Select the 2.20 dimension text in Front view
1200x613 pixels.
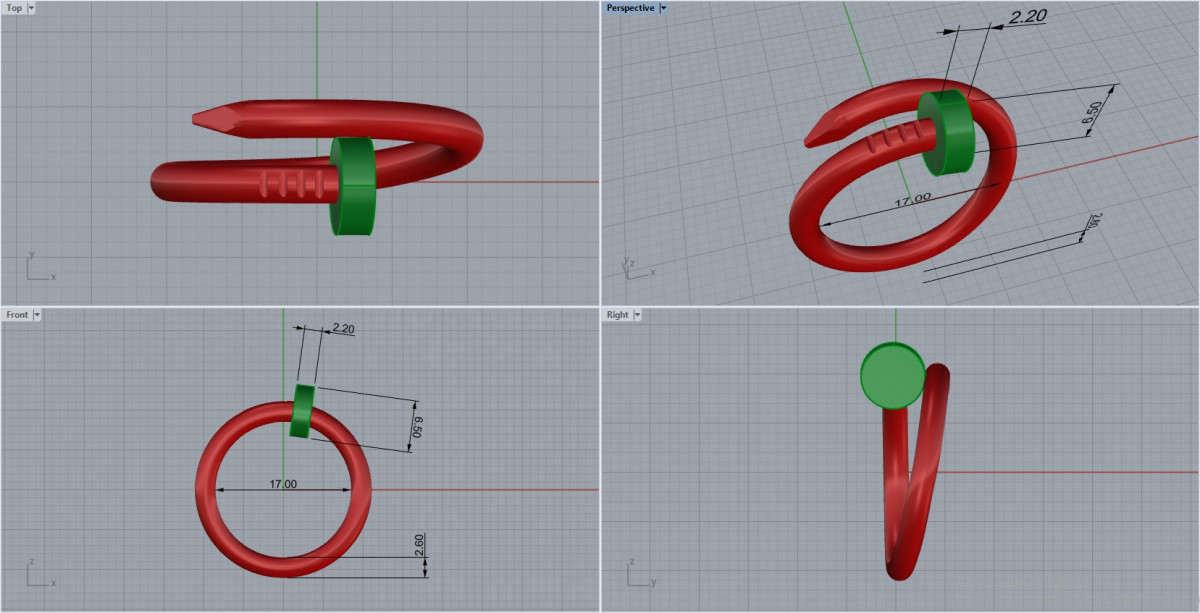click(343, 328)
